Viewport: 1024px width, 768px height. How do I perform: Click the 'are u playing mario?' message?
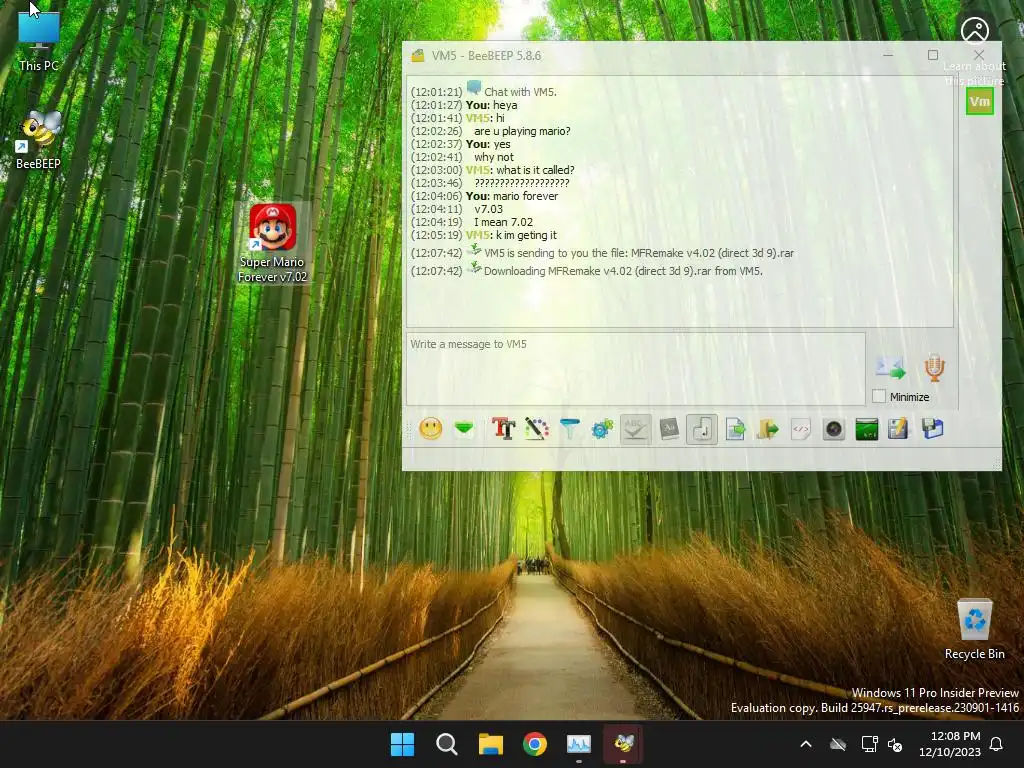click(x=522, y=131)
